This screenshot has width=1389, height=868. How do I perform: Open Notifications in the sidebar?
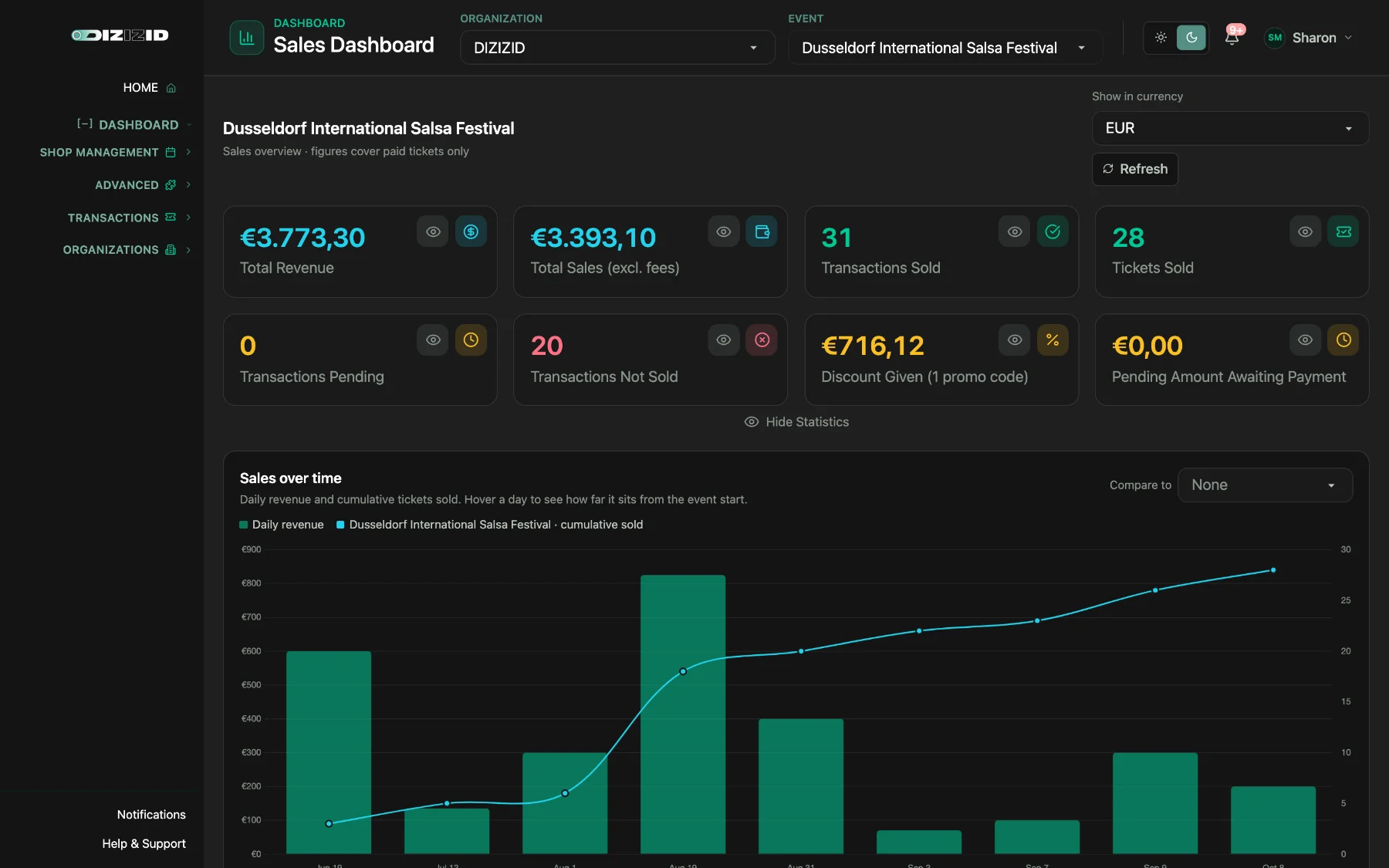click(x=151, y=815)
